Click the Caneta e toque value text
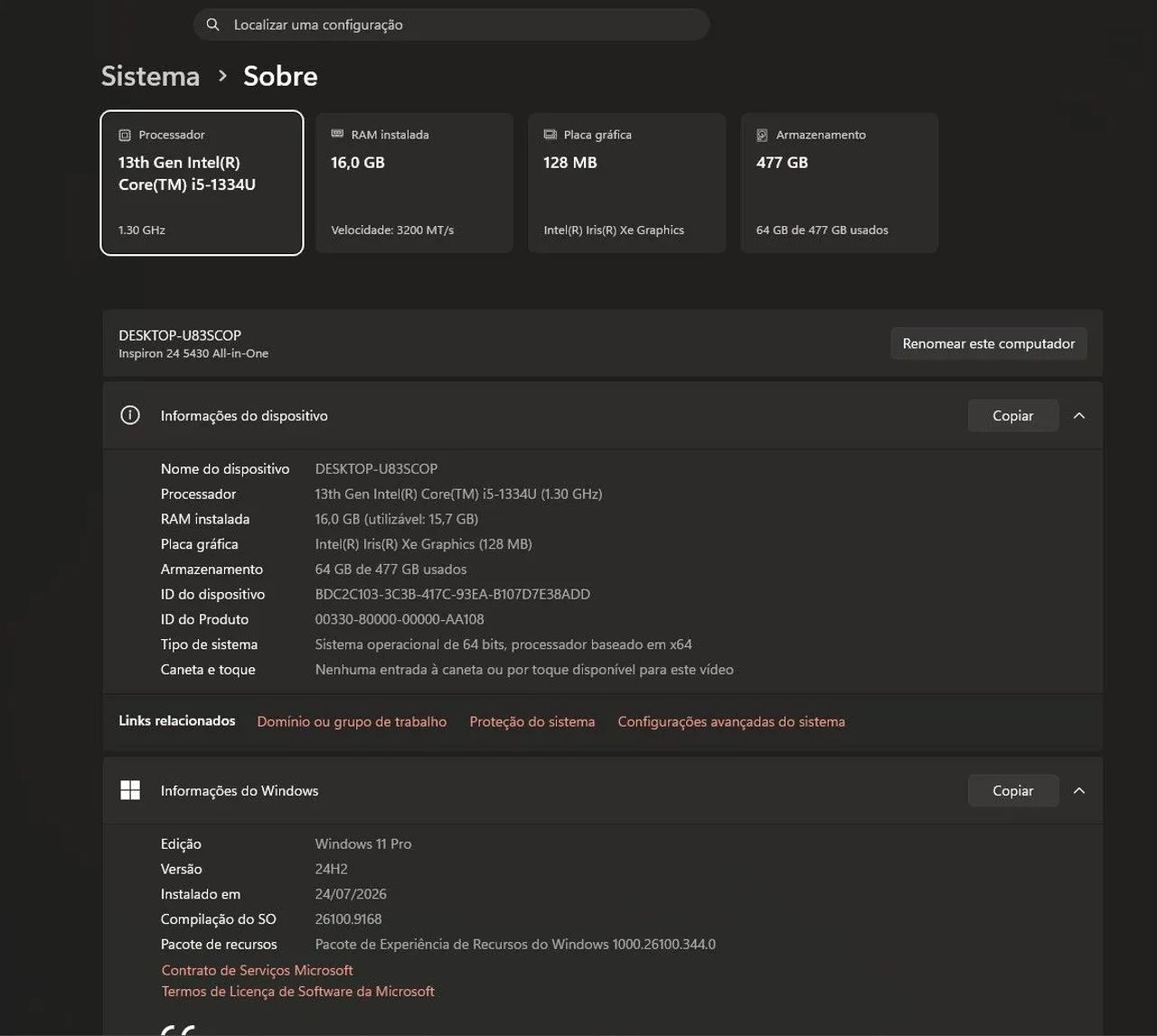Viewport: 1157px width, 1036px height. [x=524, y=670]
